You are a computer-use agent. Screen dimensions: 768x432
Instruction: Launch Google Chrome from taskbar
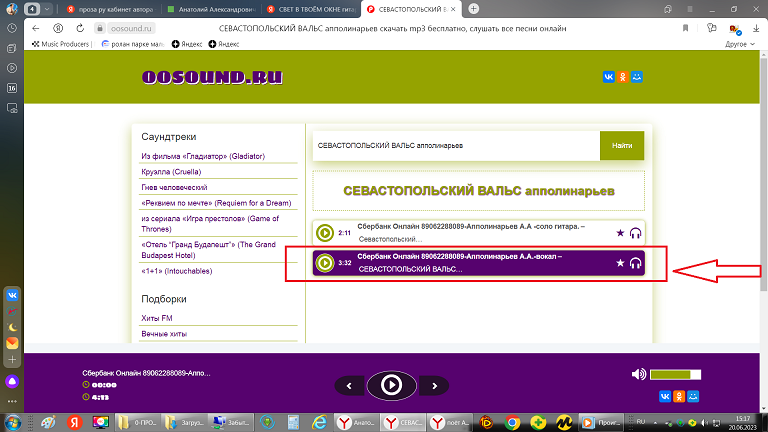click(512, 422)
